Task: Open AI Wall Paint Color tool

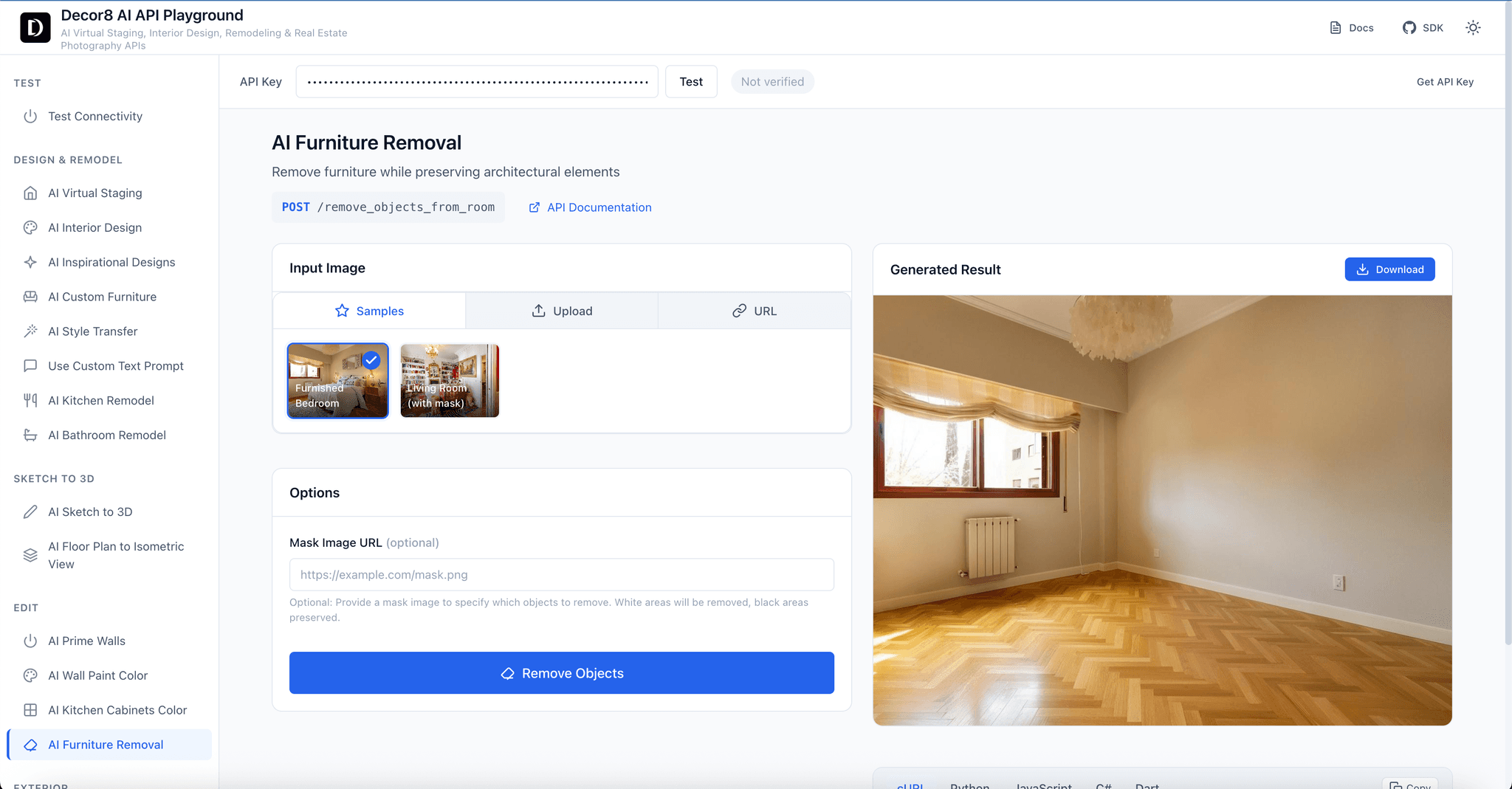Action: (x=97, y=675)
